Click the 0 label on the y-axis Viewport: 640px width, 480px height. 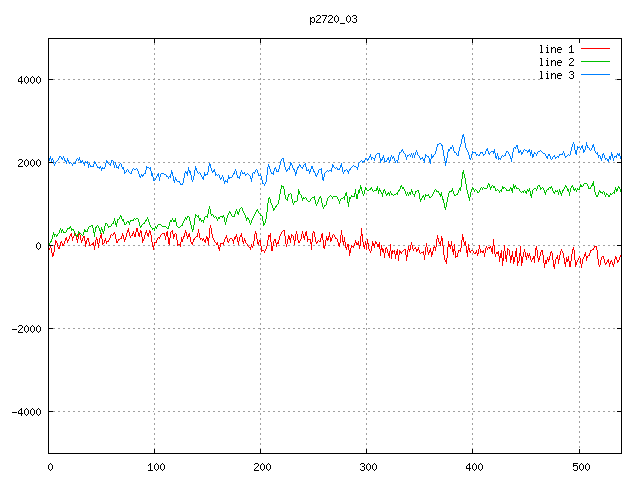pyautogui.click(x=37, y=246)
